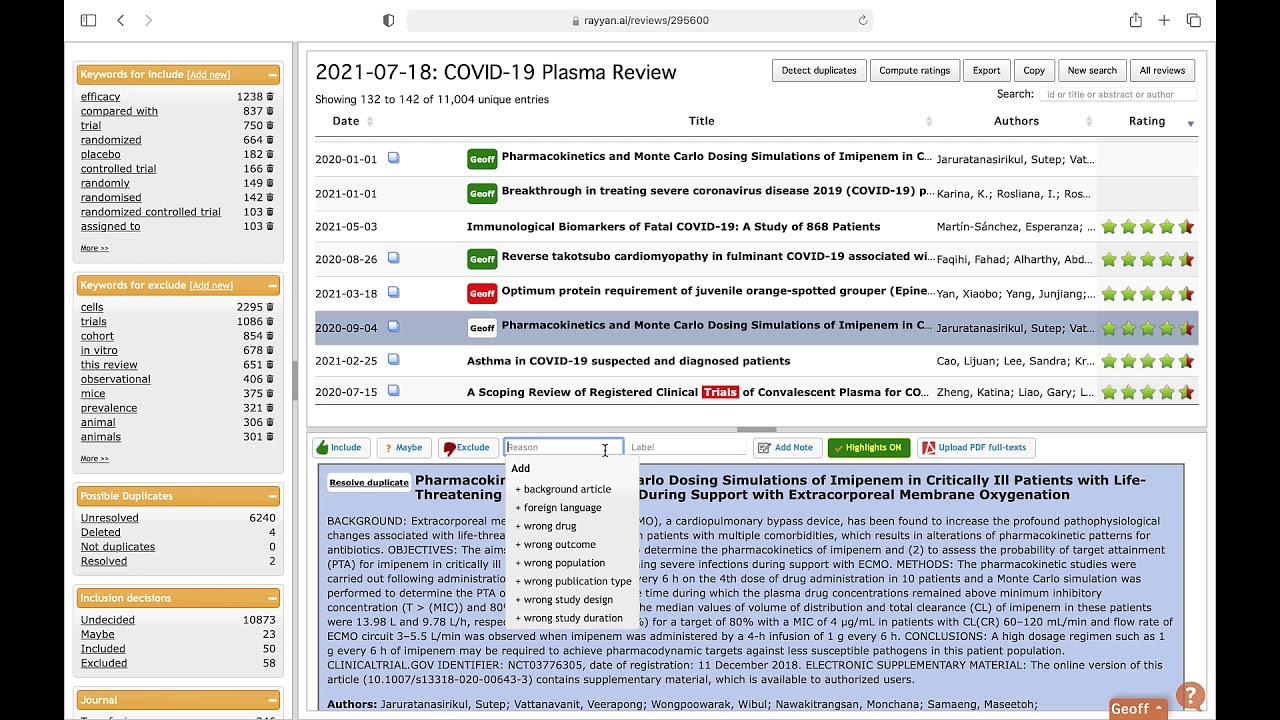Remove 'cells' exclude keyword via trash icon

pyautogui.click(x=270, y=307)
